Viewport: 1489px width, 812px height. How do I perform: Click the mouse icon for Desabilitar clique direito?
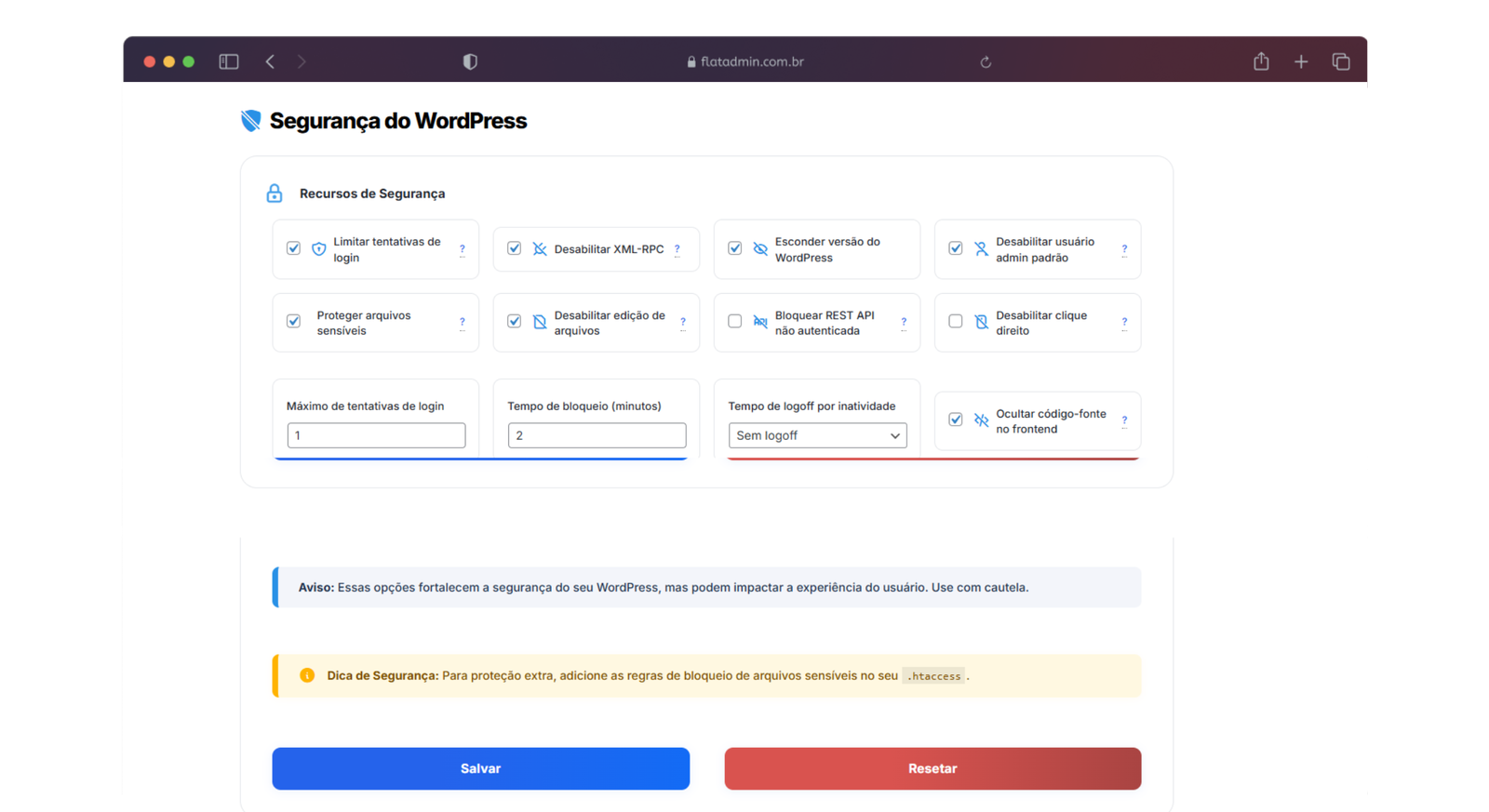point(981,322)
